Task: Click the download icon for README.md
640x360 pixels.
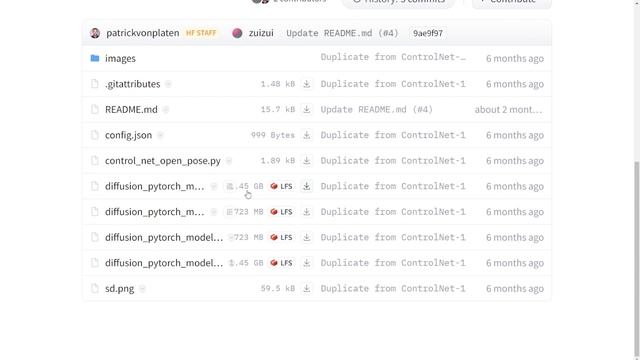Action: coord(307,109)
